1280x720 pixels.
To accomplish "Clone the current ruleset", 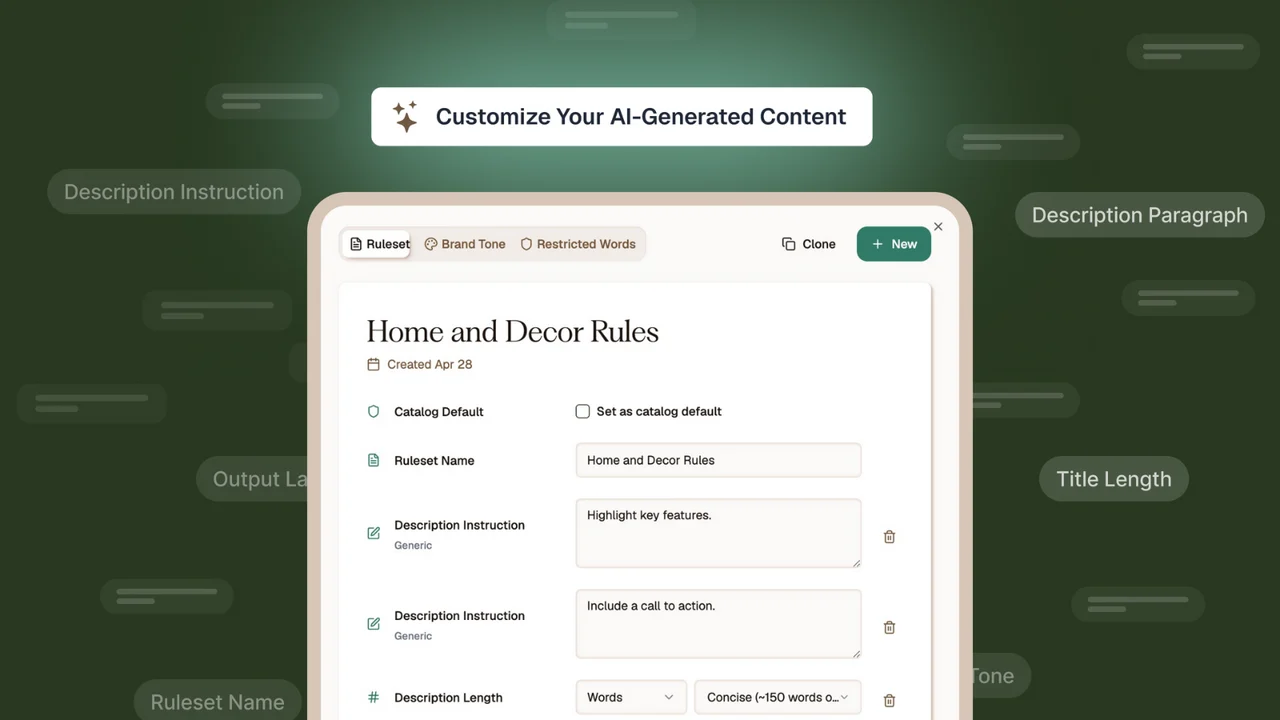I will point(808,244).
